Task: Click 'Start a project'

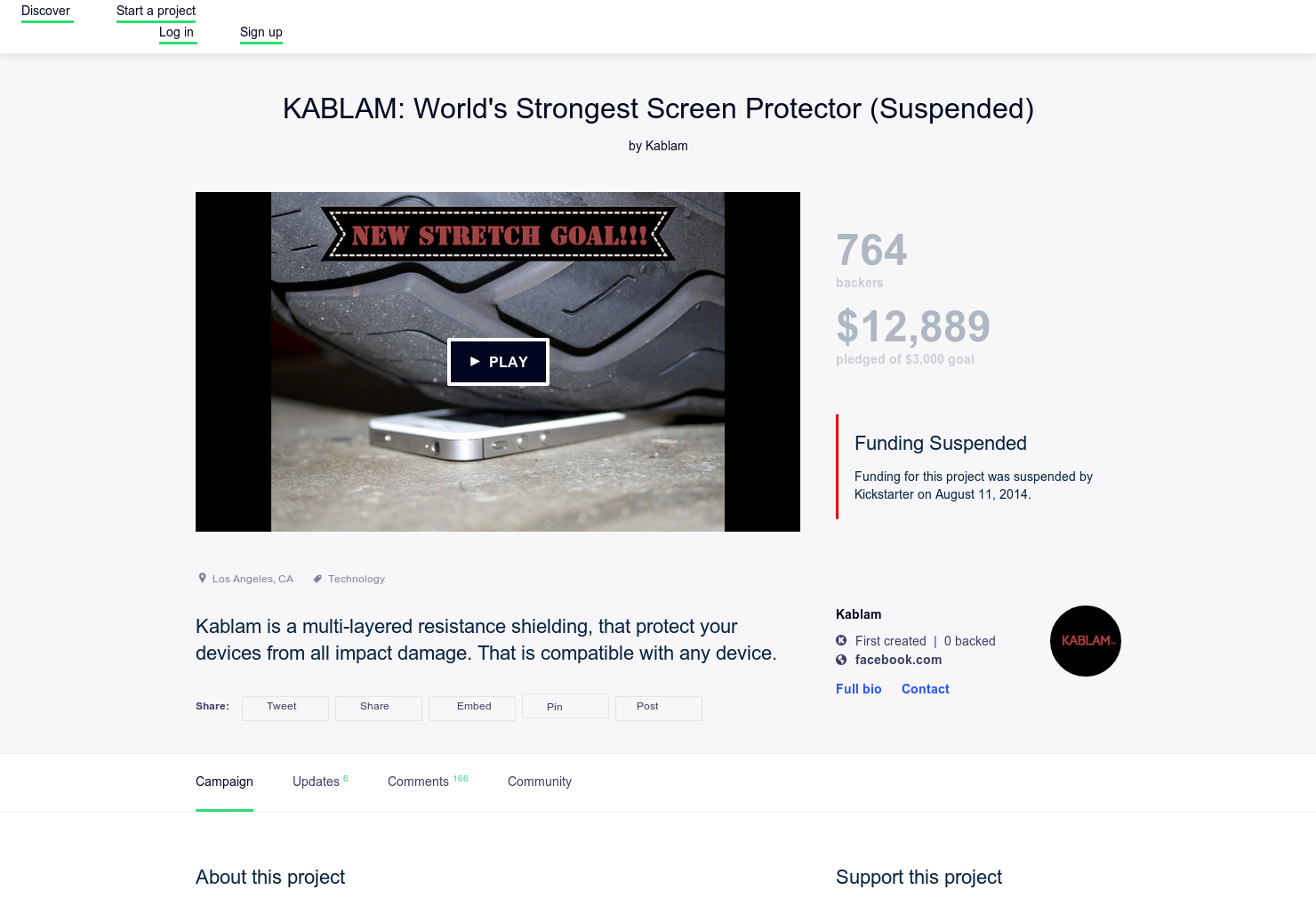Action: click(156, 10)
